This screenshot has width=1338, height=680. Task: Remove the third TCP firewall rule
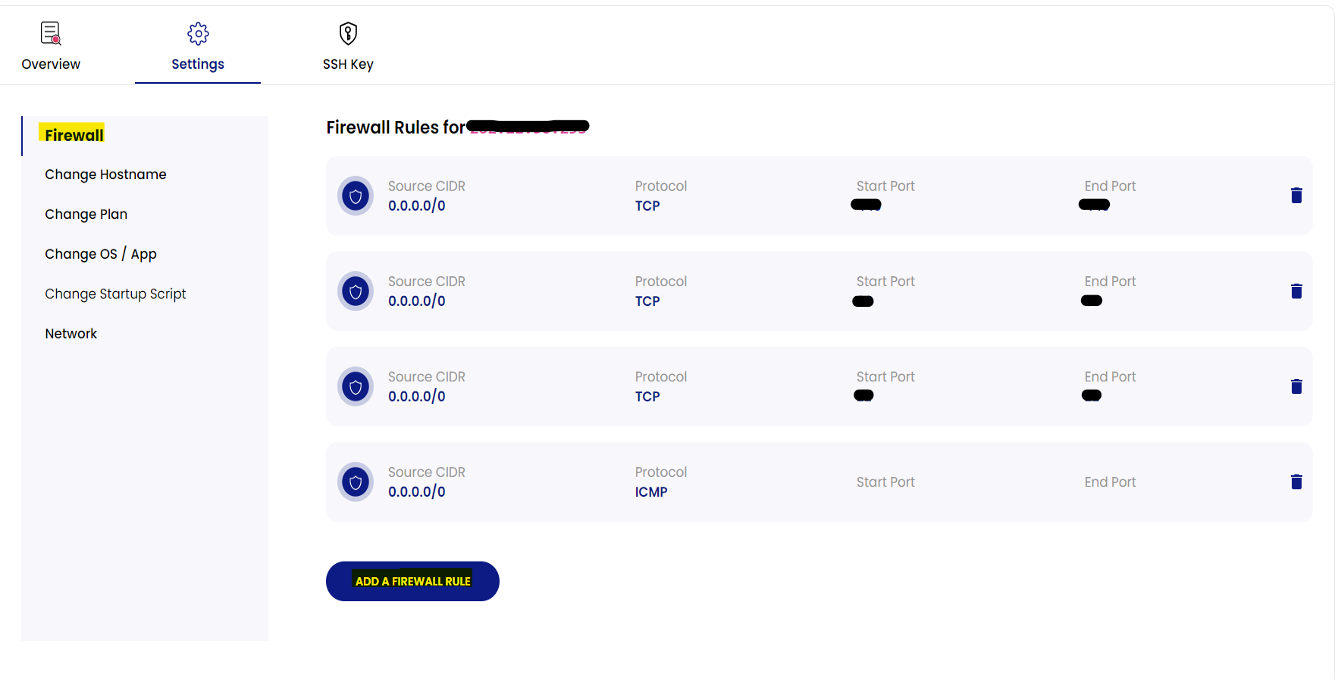coord(1296,387)
